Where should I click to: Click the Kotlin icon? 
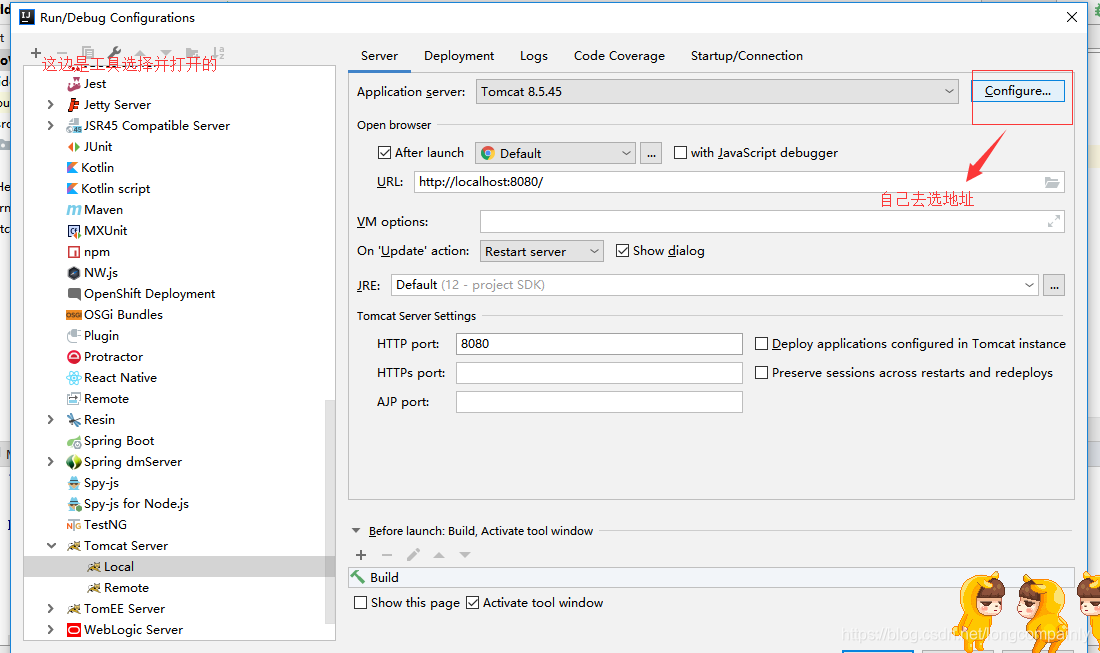[72, 168]
